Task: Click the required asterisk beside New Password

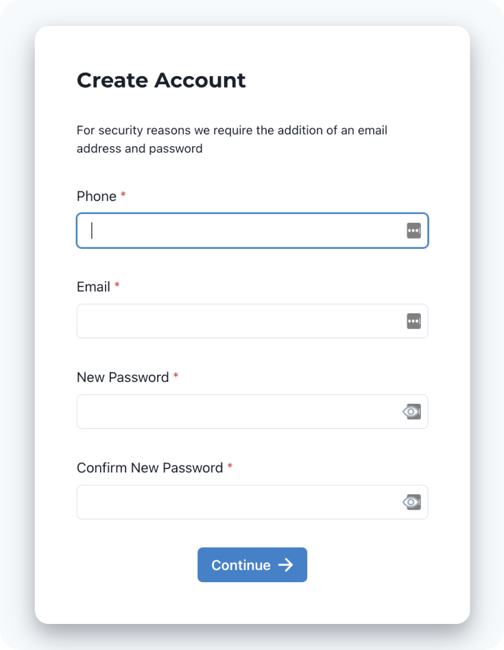Action: point(176,375)
